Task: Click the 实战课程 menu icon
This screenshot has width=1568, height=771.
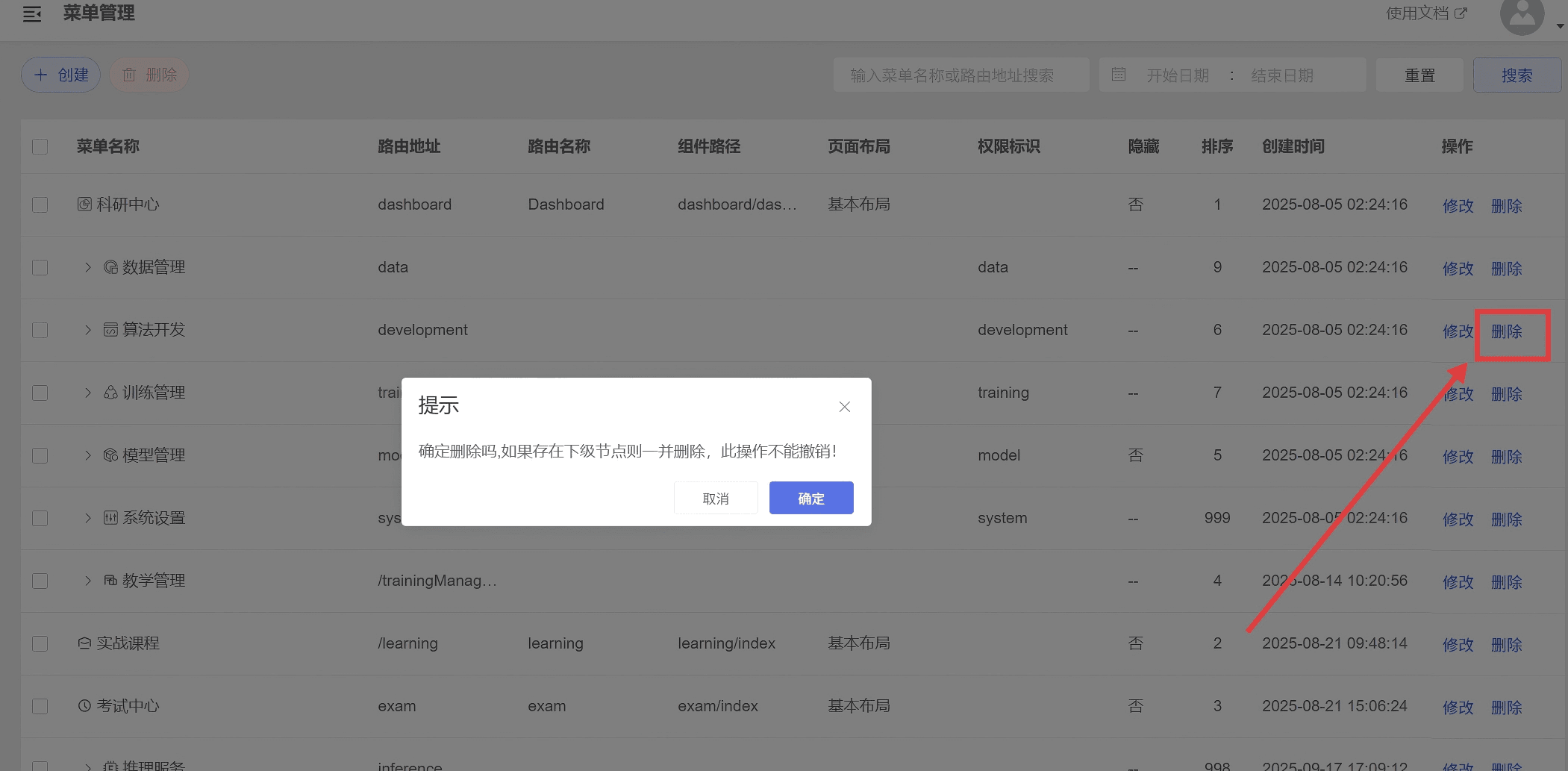Action: click(84, 643)
